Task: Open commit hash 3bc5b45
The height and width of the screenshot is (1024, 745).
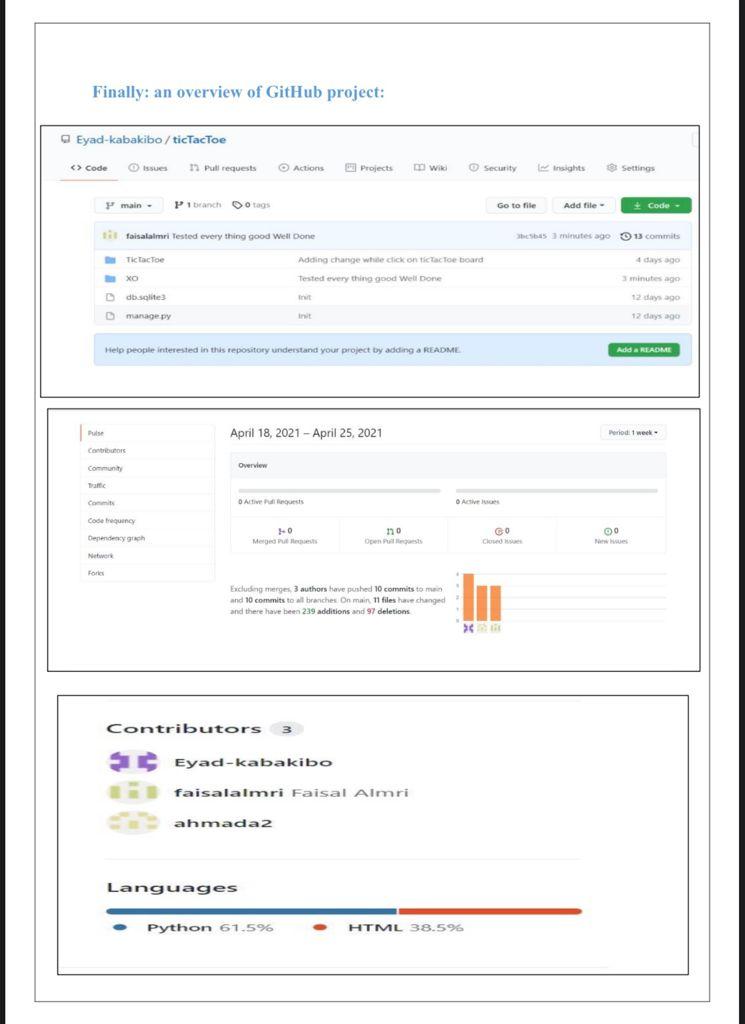Action: tap(531, 236)
